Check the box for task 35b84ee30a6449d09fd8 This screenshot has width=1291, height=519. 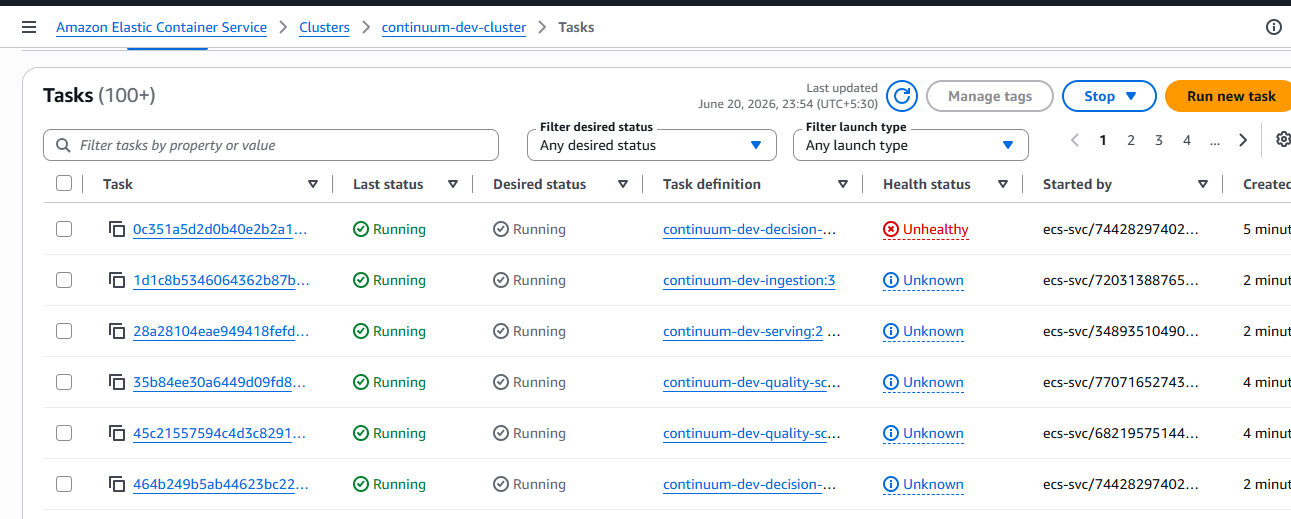(x=64, y=382)
